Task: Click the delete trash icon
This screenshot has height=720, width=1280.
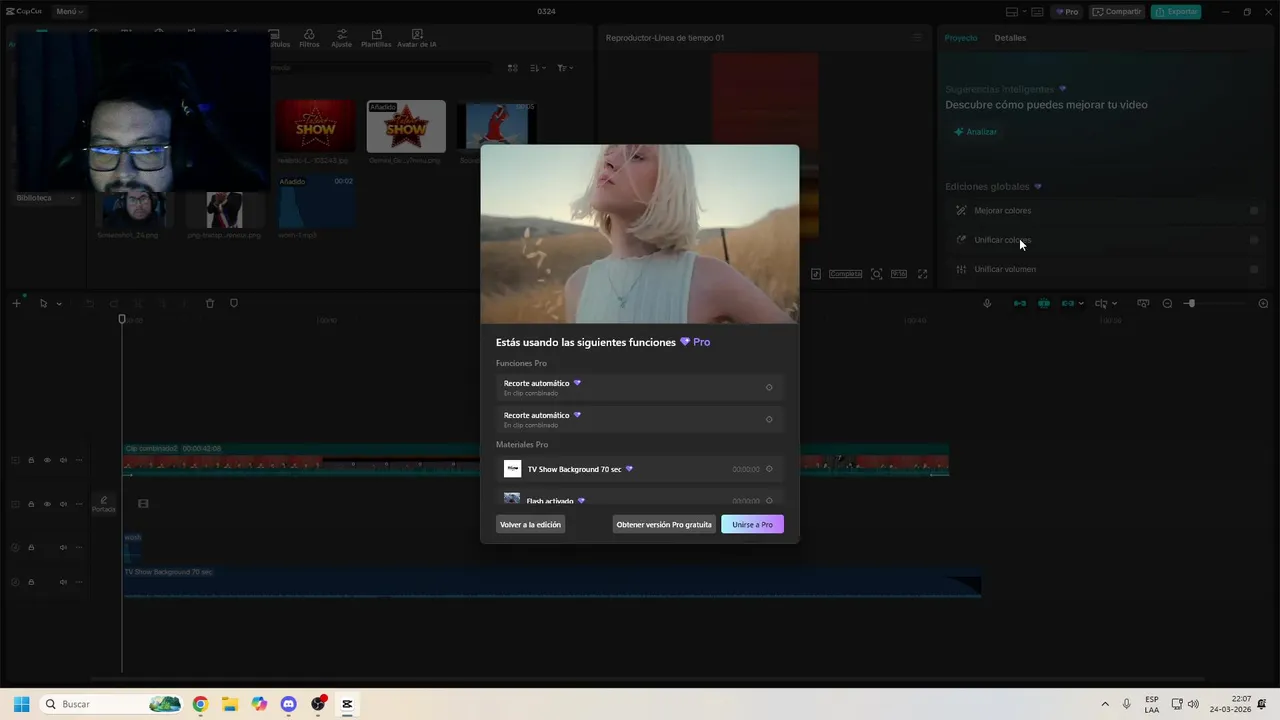Action: click(210, 303)
